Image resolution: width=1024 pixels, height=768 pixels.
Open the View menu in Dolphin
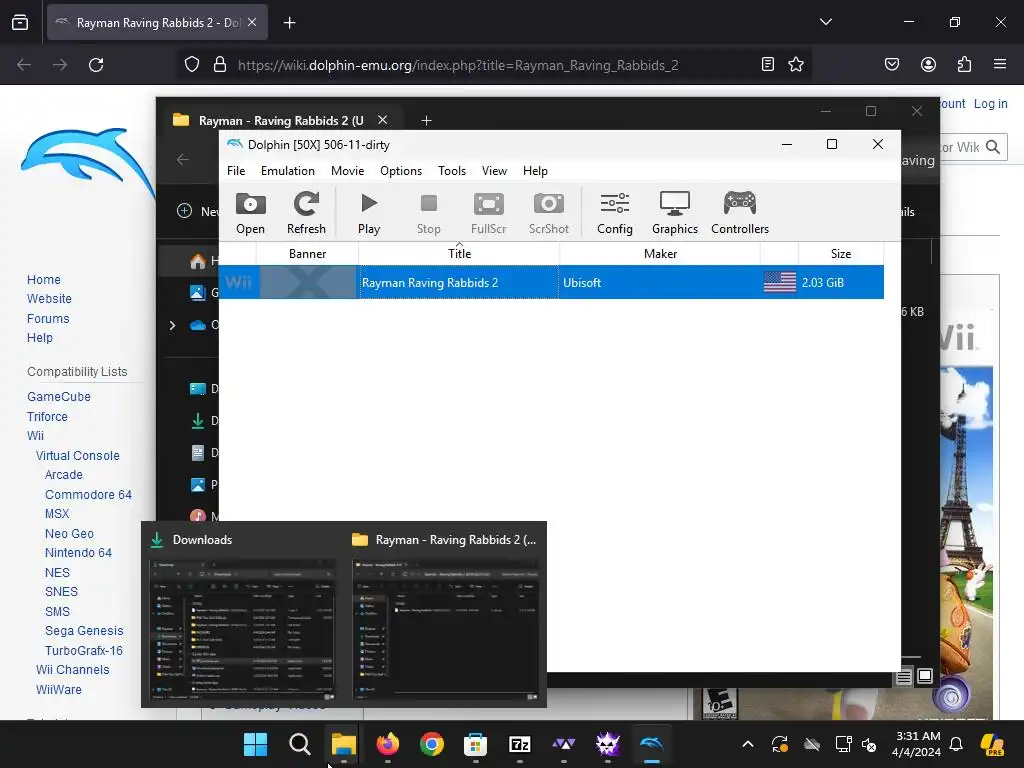[x=494, y=170]
